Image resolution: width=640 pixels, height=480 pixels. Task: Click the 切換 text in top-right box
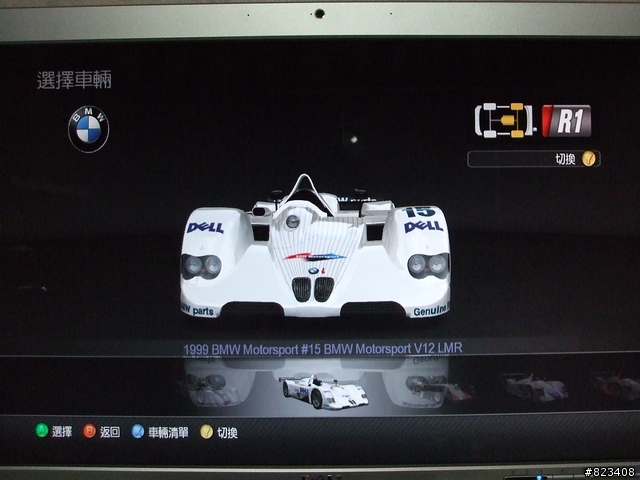pos(565,159)
